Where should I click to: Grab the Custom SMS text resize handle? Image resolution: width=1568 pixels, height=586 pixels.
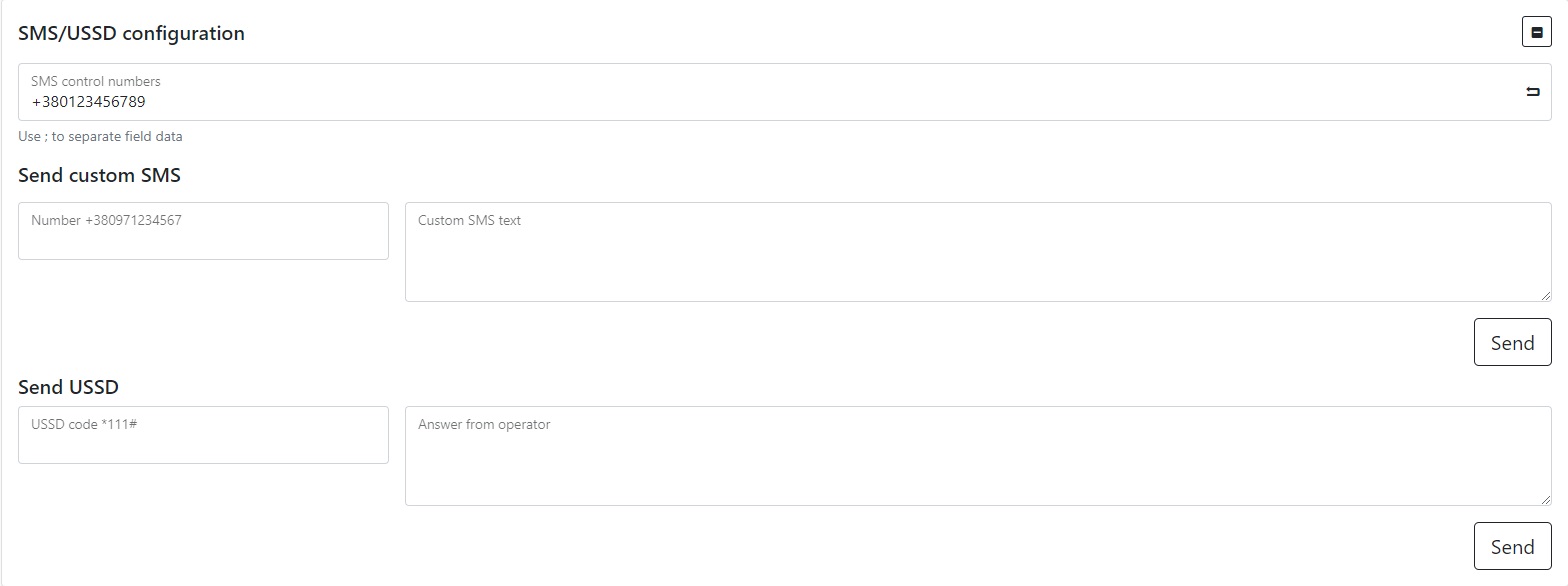click(x=1545, y=295)
